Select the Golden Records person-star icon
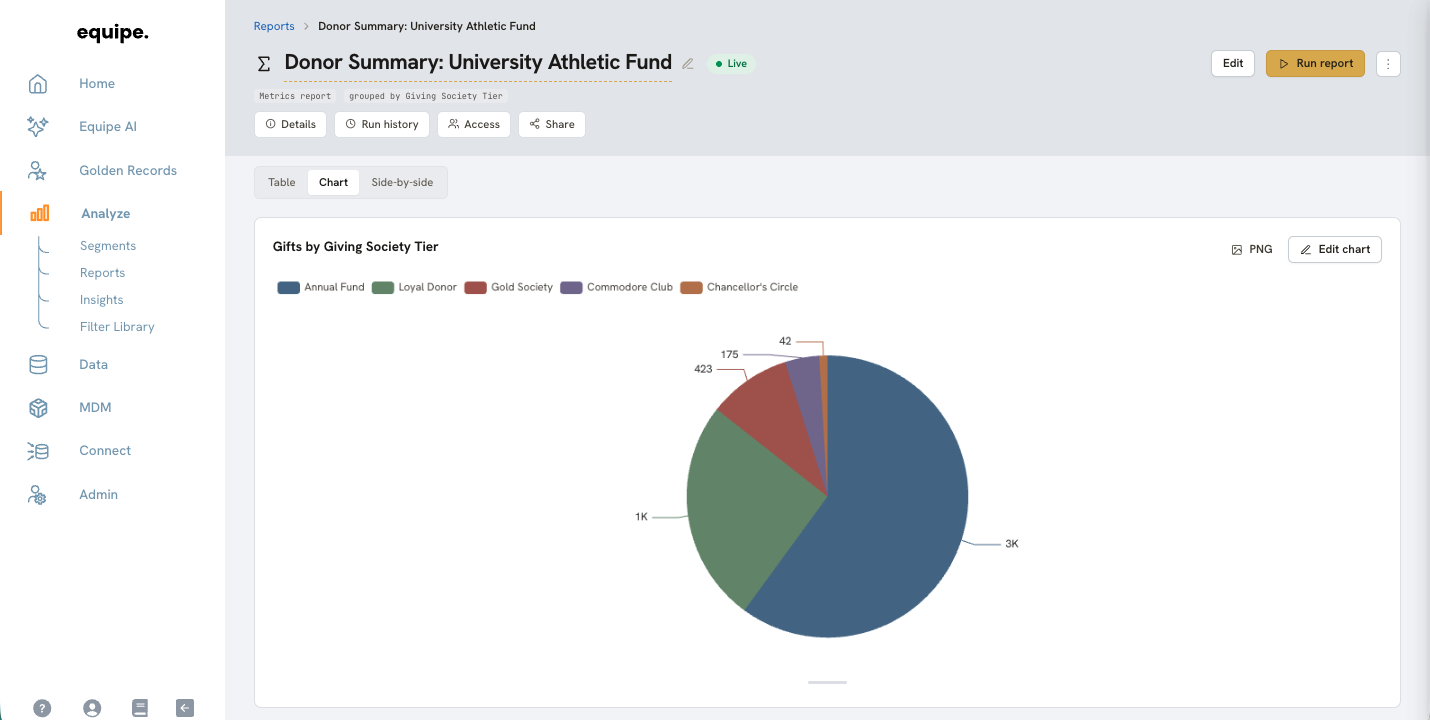This screenshot has width=1430, height=720. tap(38, 171)
